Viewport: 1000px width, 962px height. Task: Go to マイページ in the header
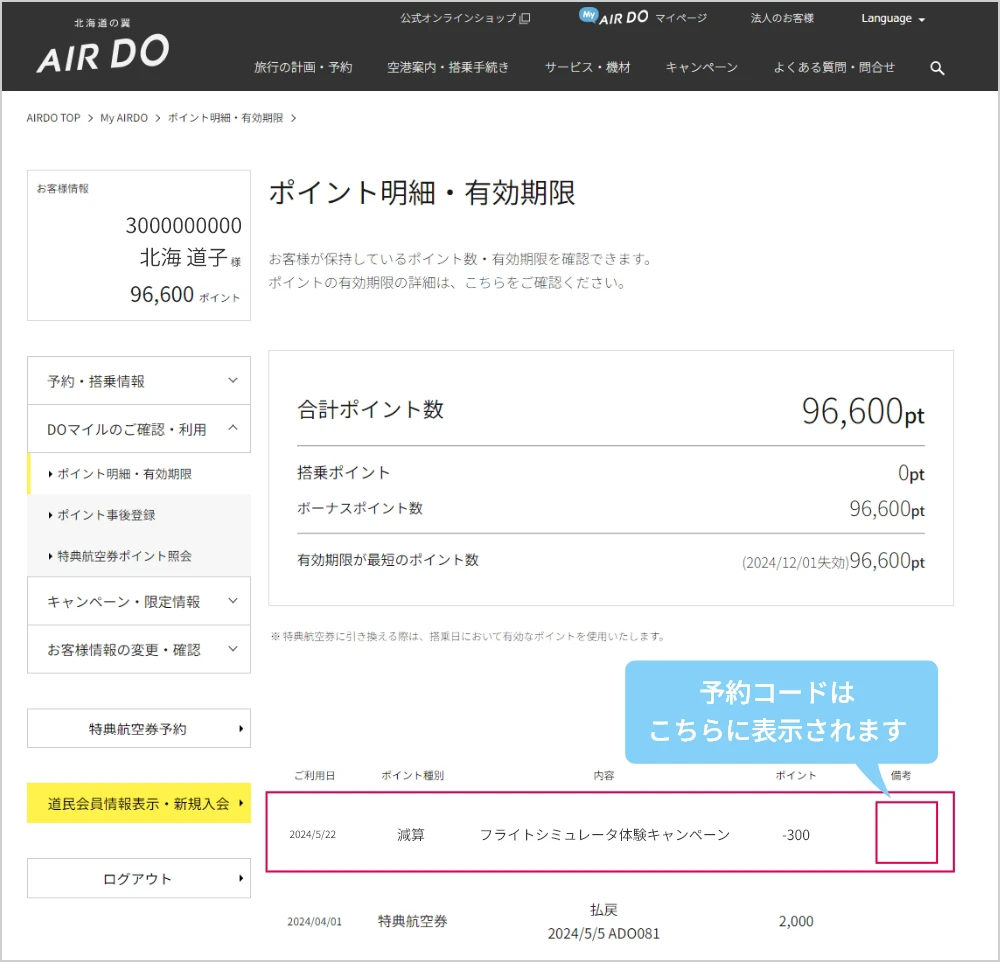681,18
